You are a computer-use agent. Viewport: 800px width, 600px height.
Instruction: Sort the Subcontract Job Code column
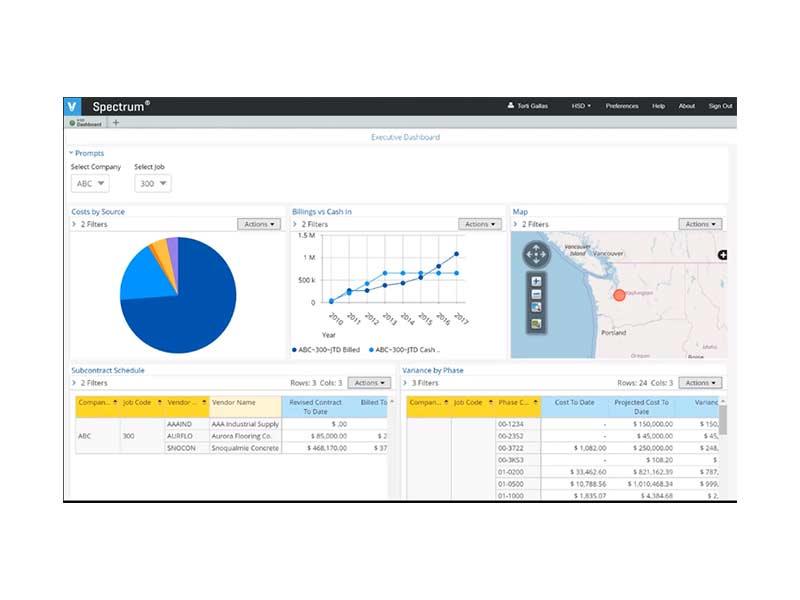pos(160,403)
